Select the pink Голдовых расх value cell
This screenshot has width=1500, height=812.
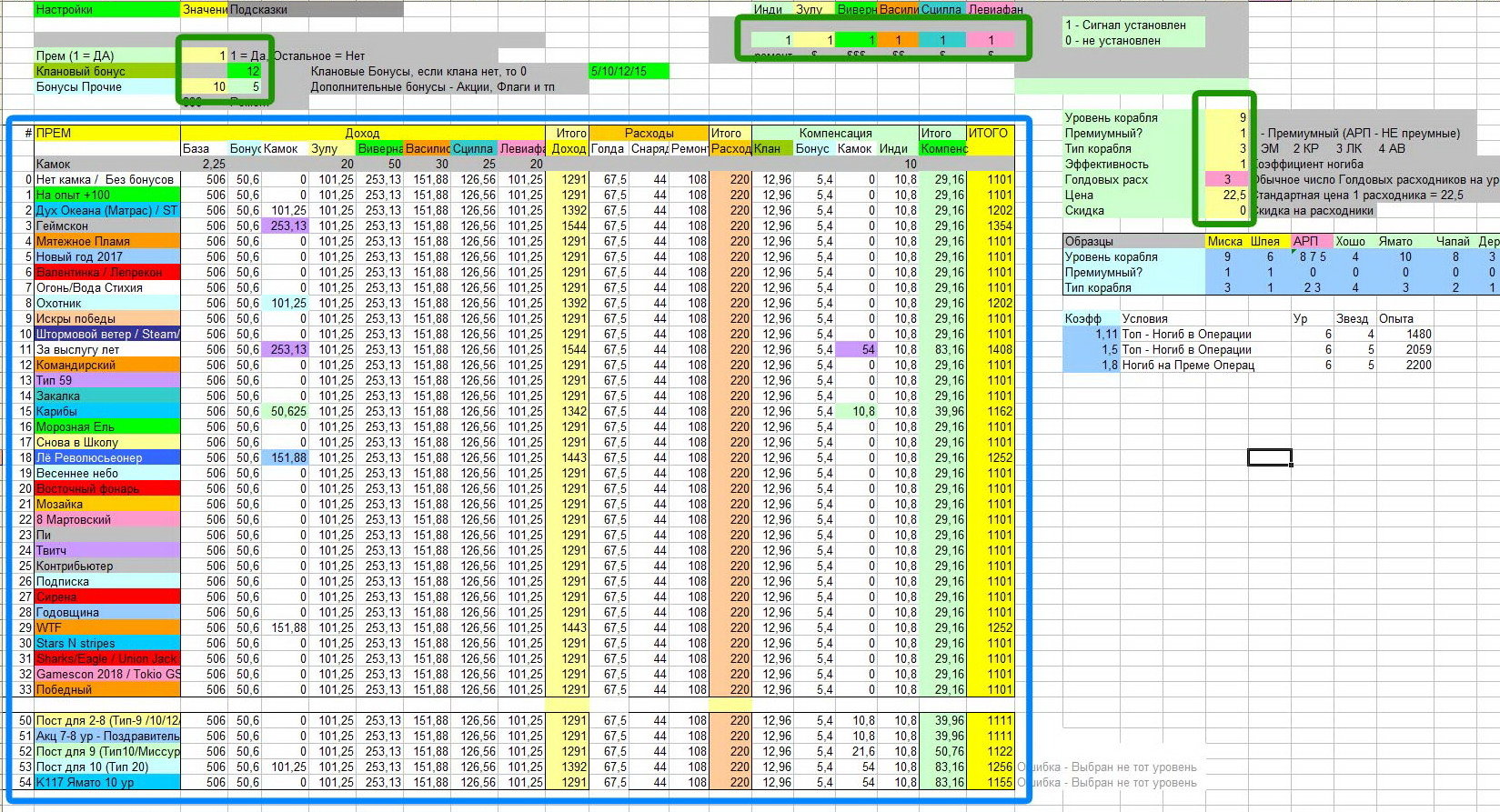point(1226,179)
